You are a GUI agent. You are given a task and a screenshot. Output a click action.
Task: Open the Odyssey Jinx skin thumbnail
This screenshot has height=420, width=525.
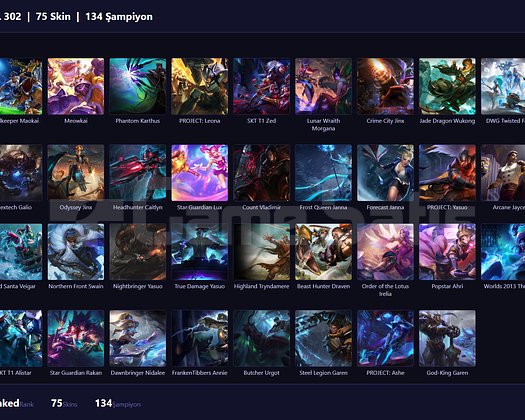tap(76, 173)
